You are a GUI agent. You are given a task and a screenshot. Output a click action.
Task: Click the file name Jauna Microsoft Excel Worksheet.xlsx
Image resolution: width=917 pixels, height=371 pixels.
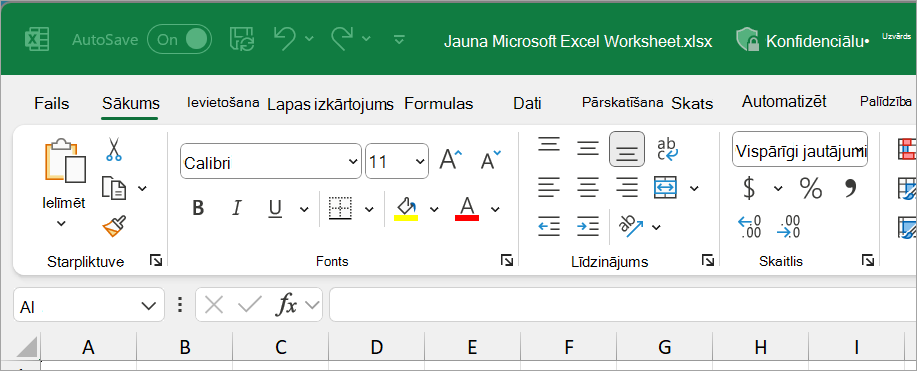[x=578, y=42]
